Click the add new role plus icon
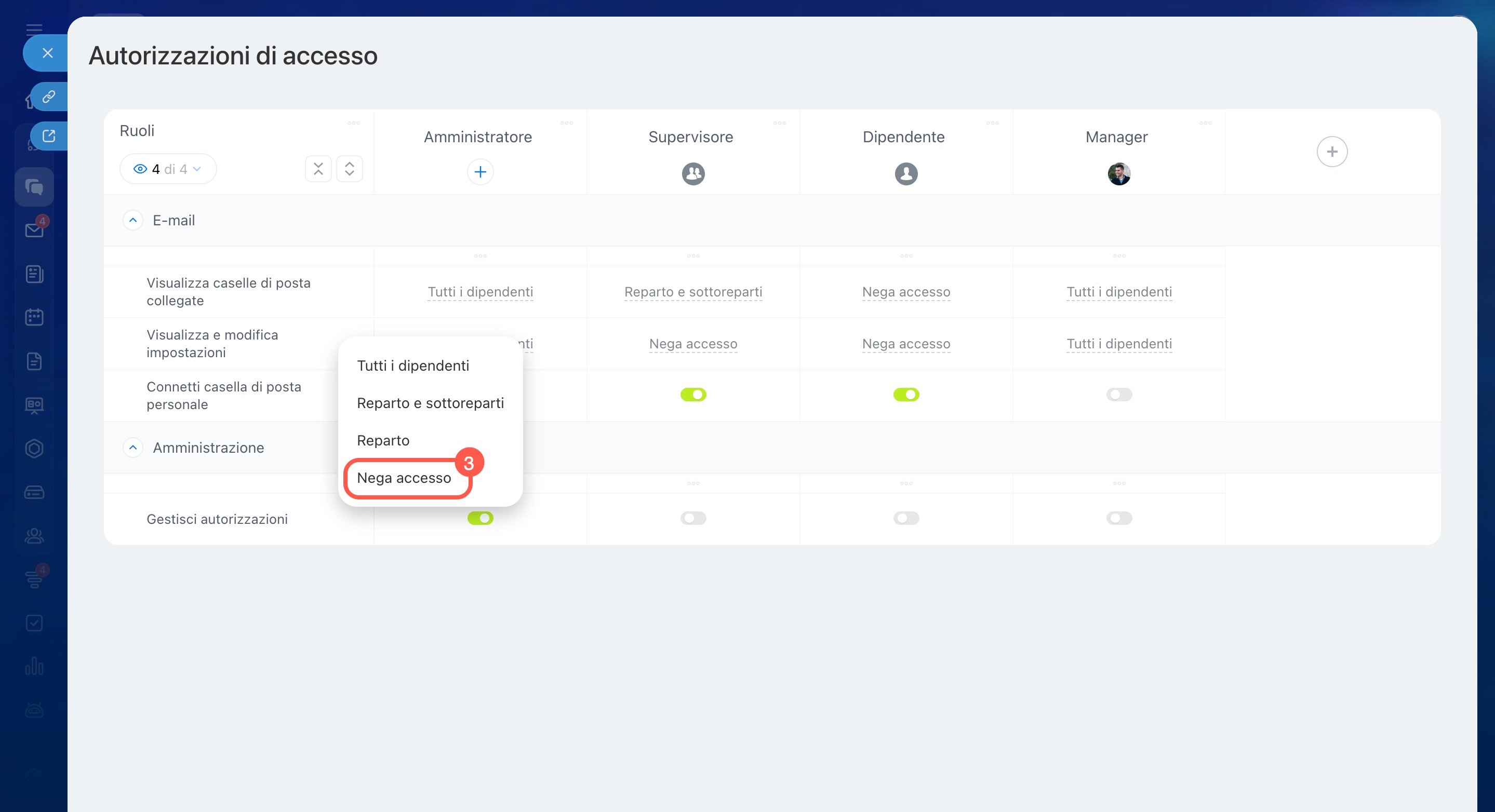This screenshot has width=1495, height=812. [x=1331, y=152]
